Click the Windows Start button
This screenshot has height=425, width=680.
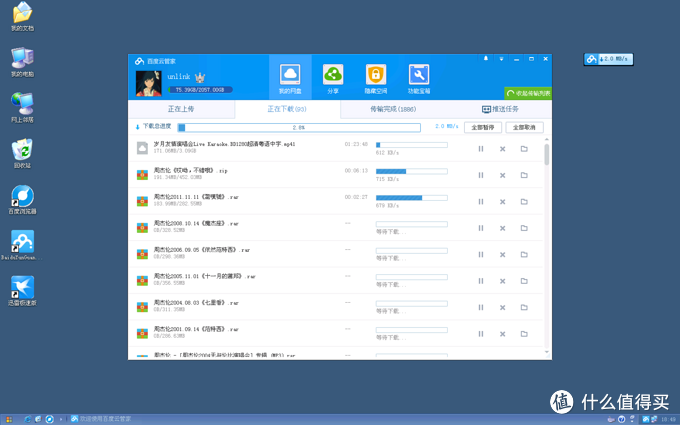9,419
